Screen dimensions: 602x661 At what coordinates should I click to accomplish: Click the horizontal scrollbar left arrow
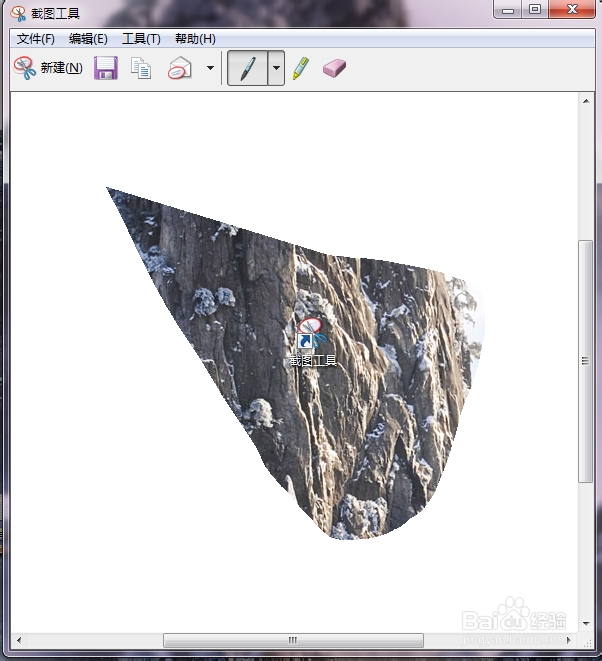pyautogui.click(x=19, y=640)
